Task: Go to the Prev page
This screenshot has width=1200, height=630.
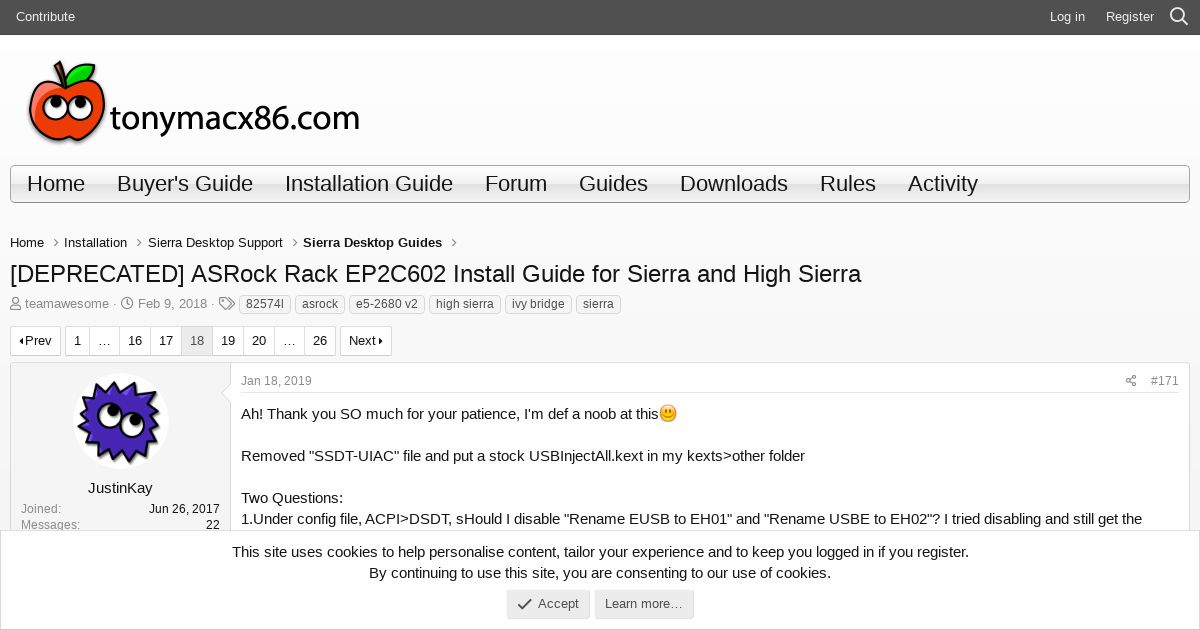Action: [36, 341]
